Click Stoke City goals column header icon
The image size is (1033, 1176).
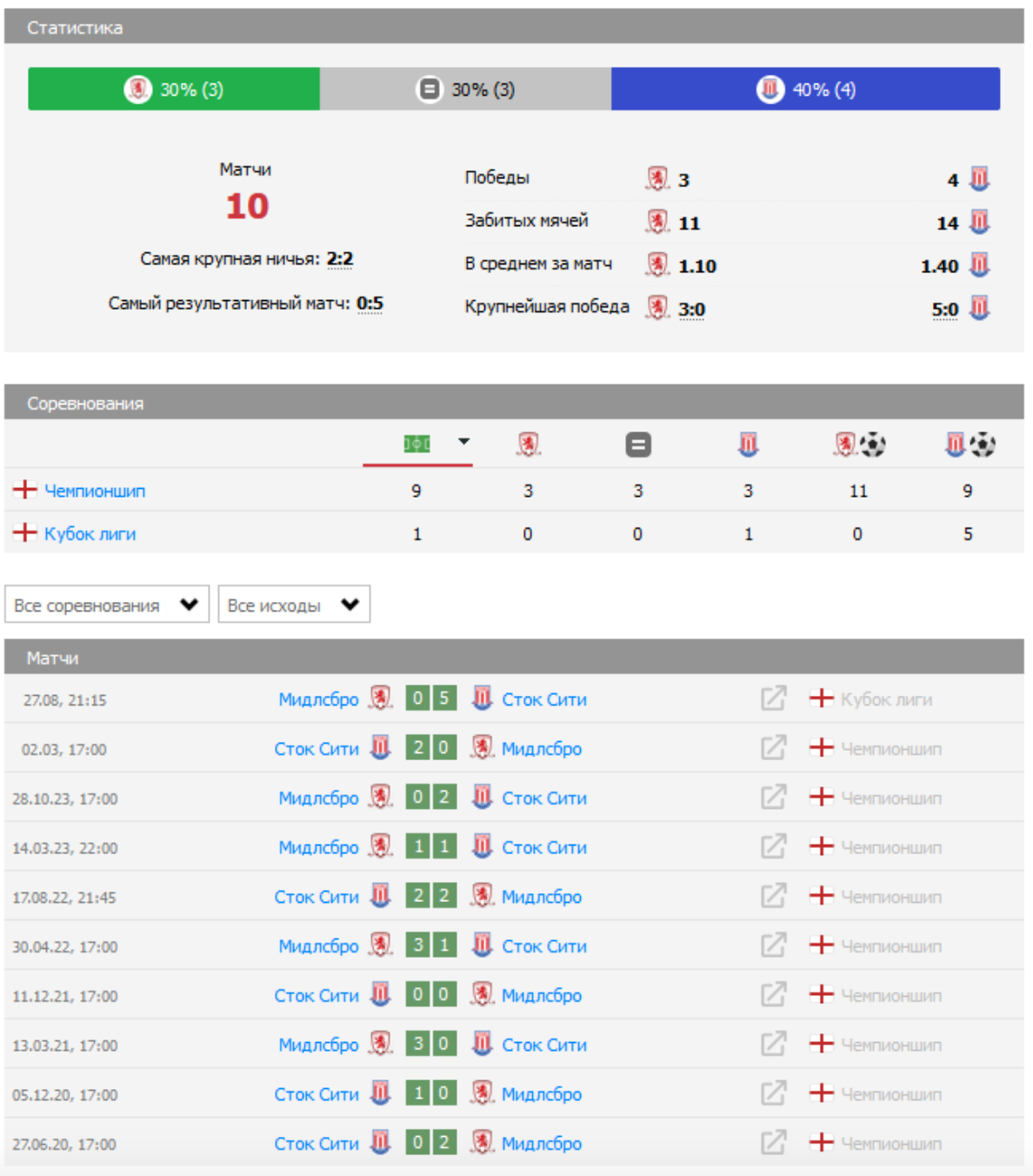coord(969,445)
